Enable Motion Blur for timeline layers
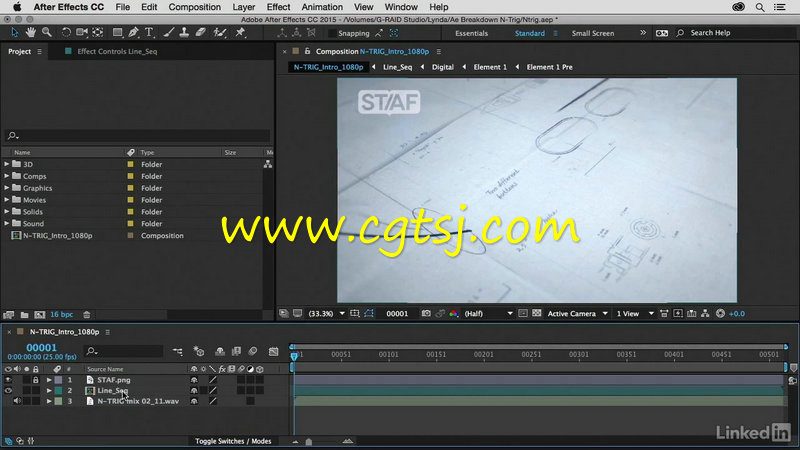 253,352
